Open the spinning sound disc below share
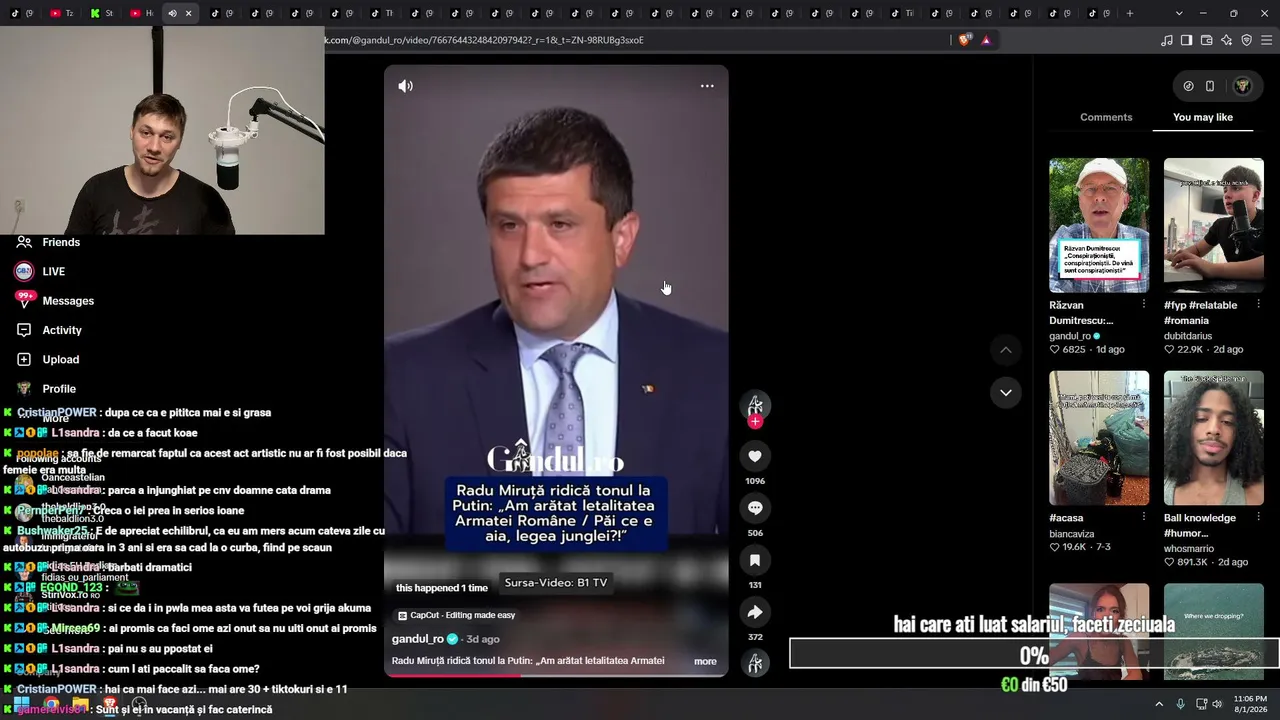Viewport: 1280px width, 720px height. click(755, 662)
